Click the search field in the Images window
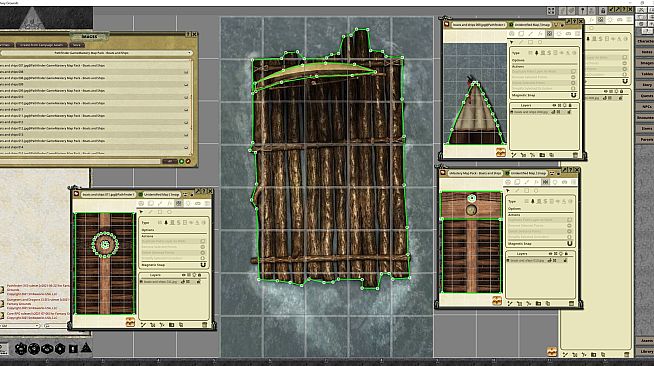Viewport: 654px width, 366px height. click(80, 161)
